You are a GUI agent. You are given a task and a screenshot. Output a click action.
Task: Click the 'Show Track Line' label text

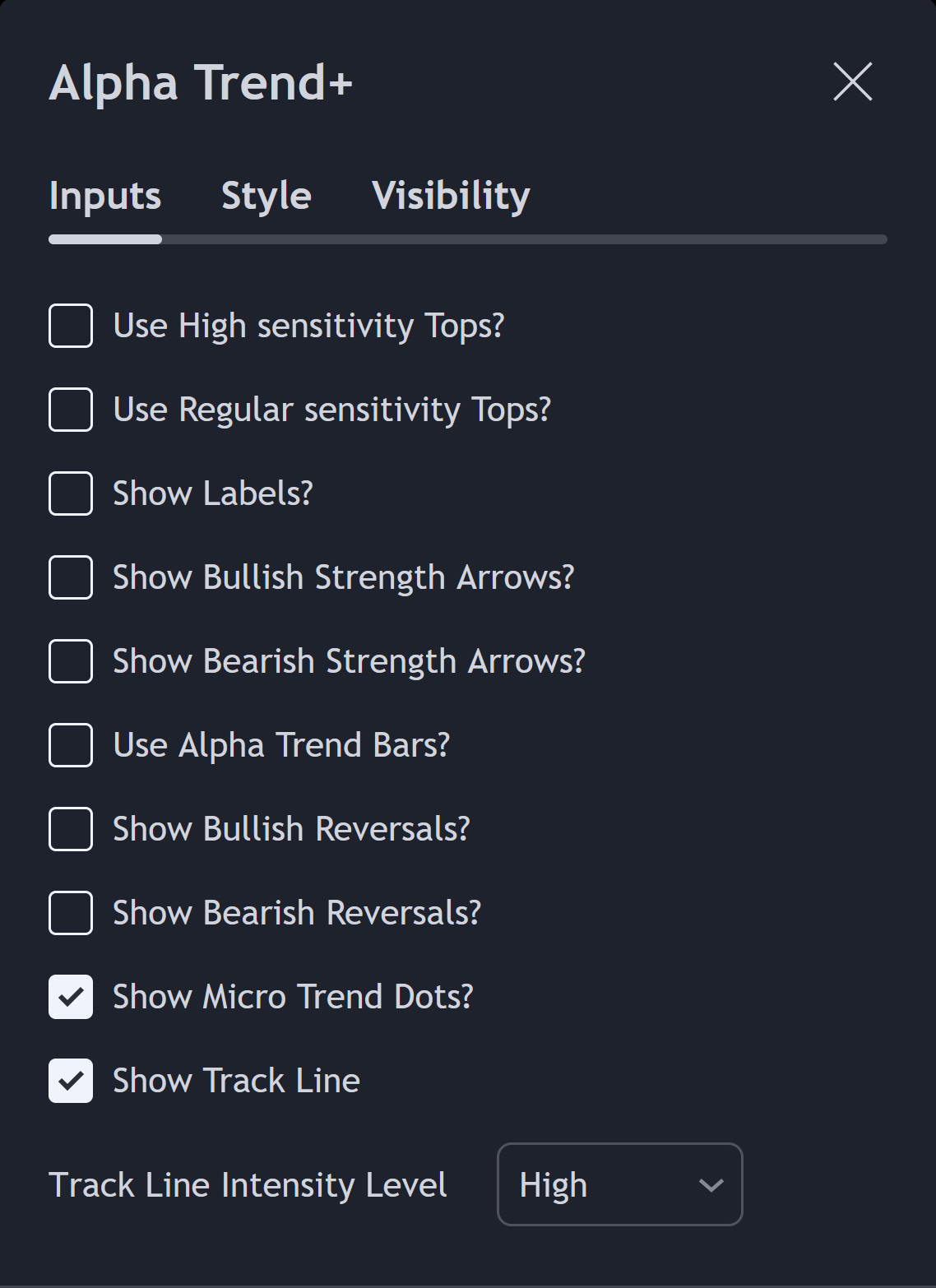tap(236, 1081)
